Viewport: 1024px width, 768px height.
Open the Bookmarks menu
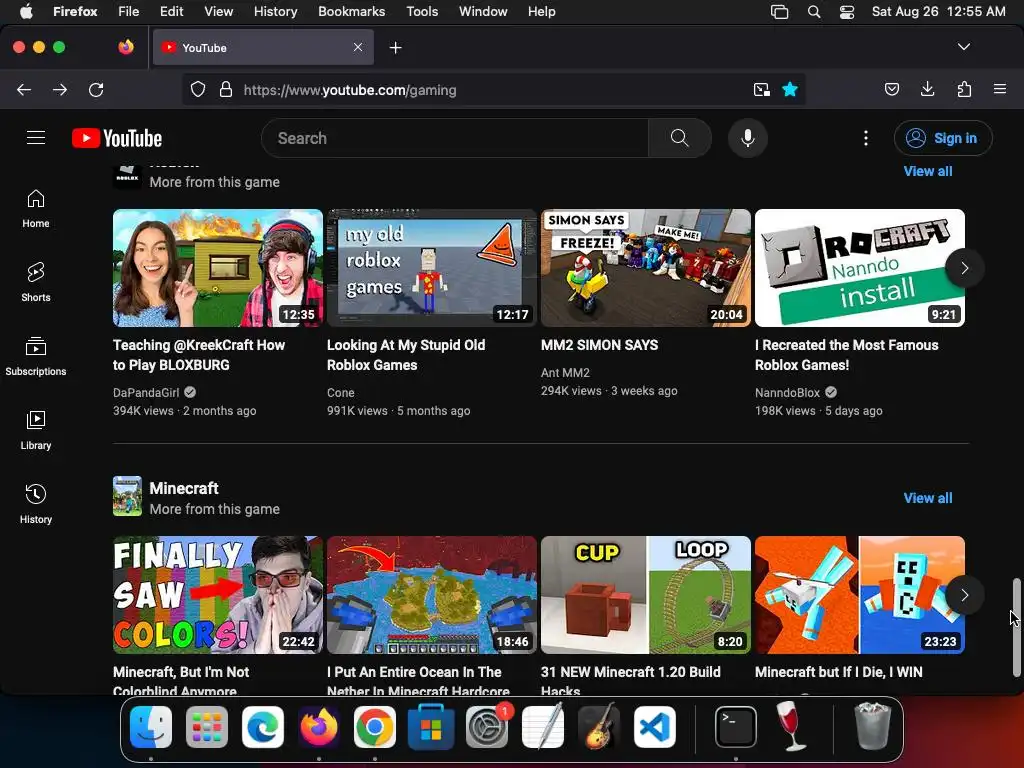(x=351, y=11)
